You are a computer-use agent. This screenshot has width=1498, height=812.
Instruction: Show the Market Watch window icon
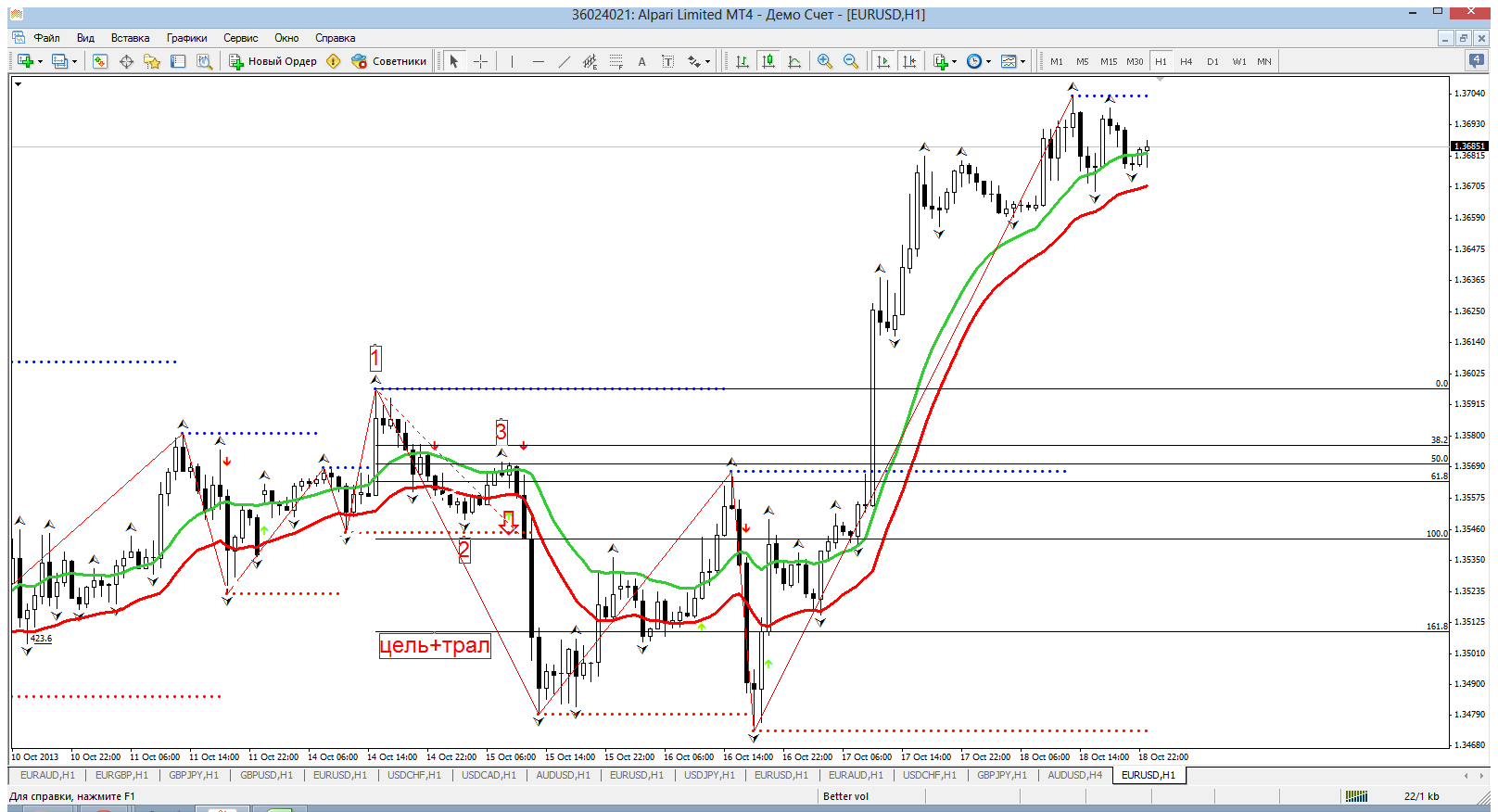click(100, 61)
